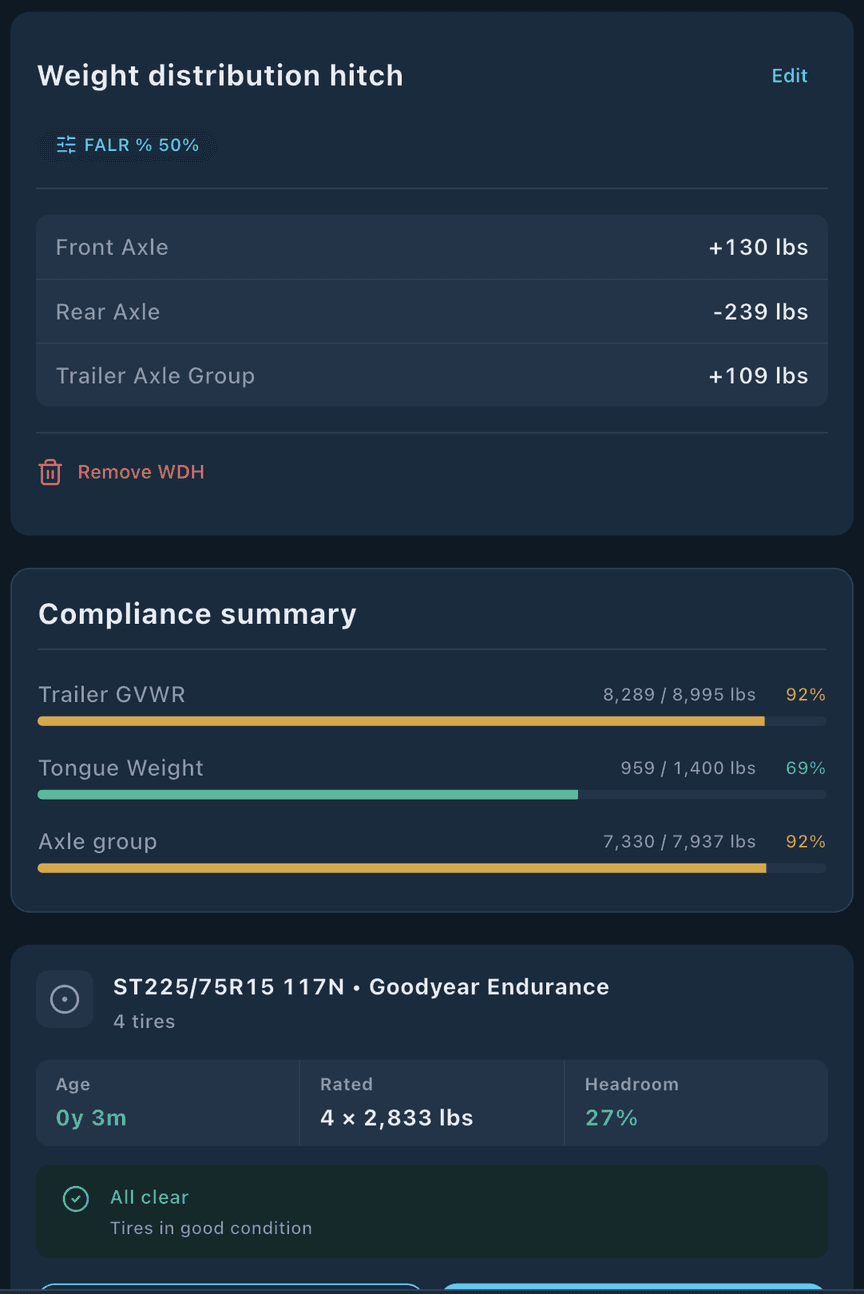Click the -239 lbs value
This screenshot has height=1294, width=864.
[x=760, y=312]
